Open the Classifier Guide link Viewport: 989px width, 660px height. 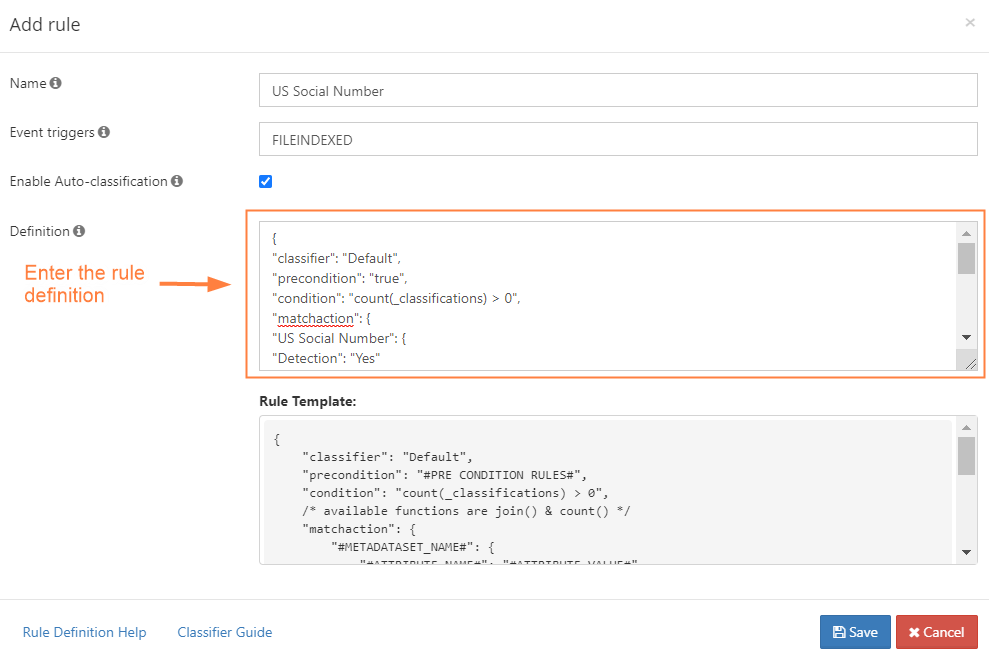click(x=224, y=632)
